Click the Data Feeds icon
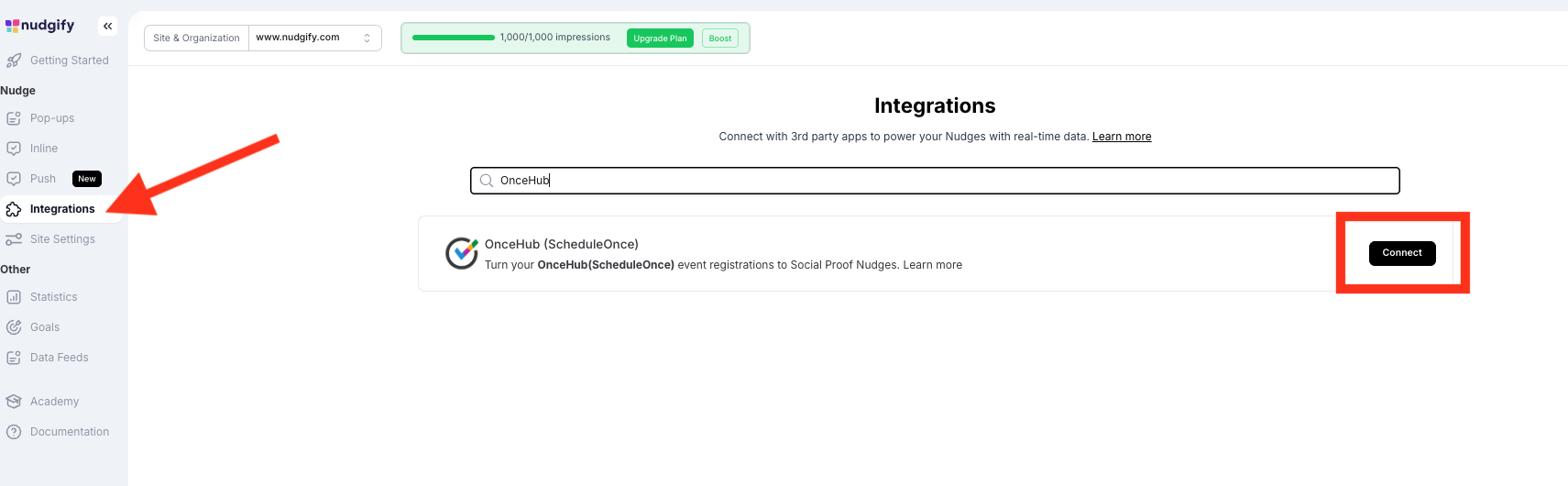1568x486 pixels. (x=14, y=358)
